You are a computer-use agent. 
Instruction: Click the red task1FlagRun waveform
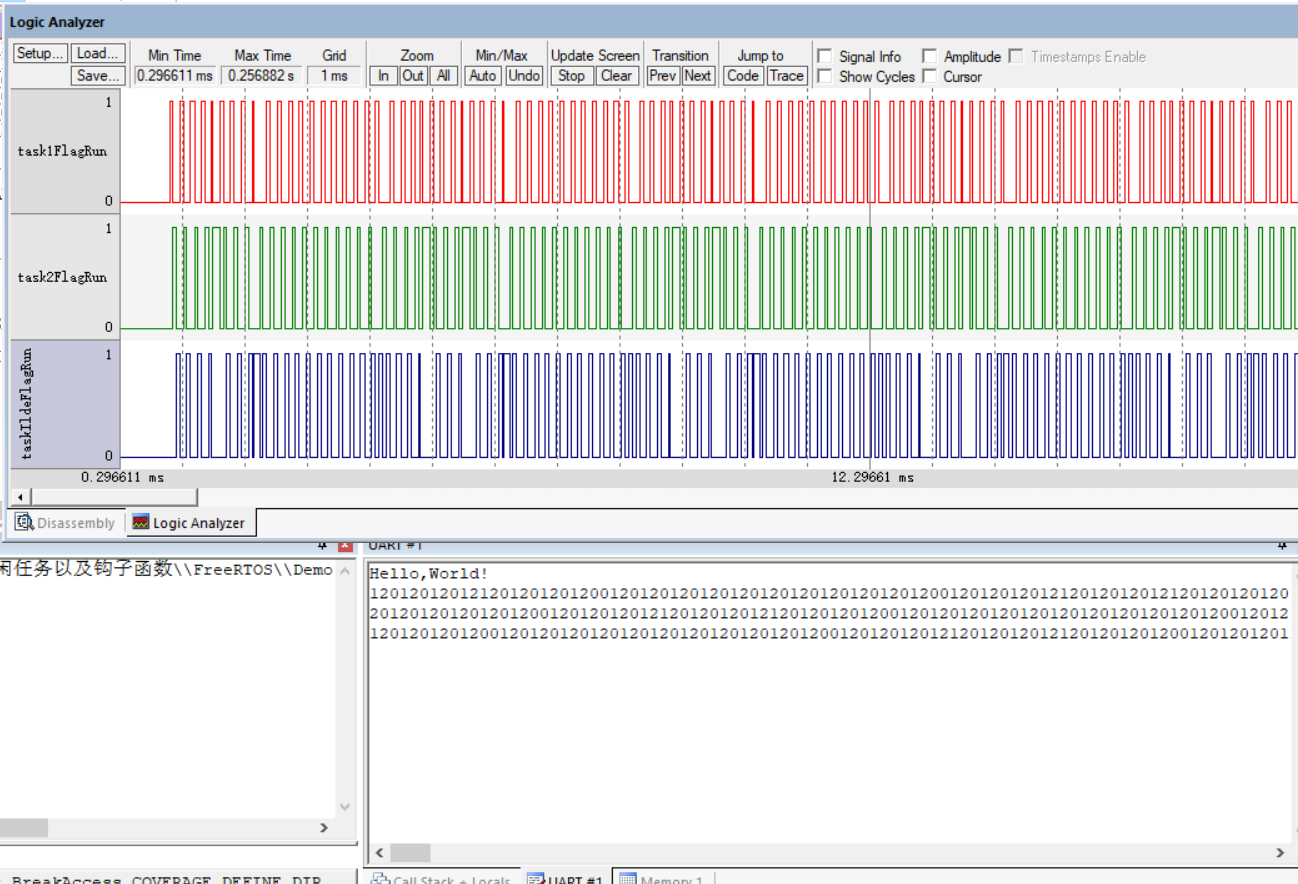coord(709,151)
